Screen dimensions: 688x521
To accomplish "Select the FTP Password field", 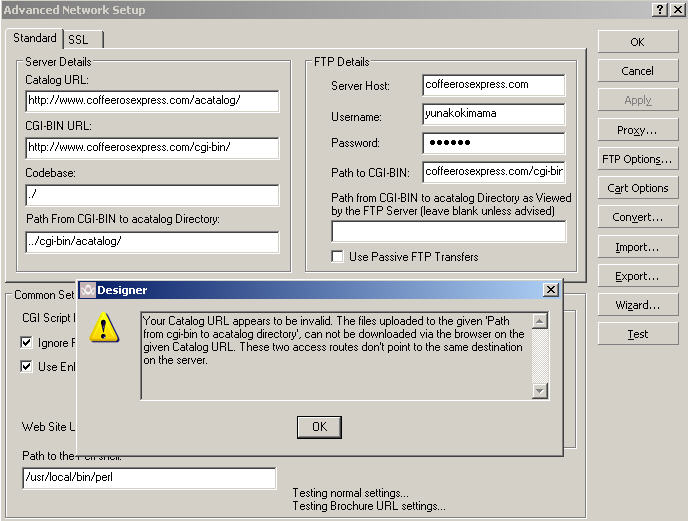I will 493,143.
